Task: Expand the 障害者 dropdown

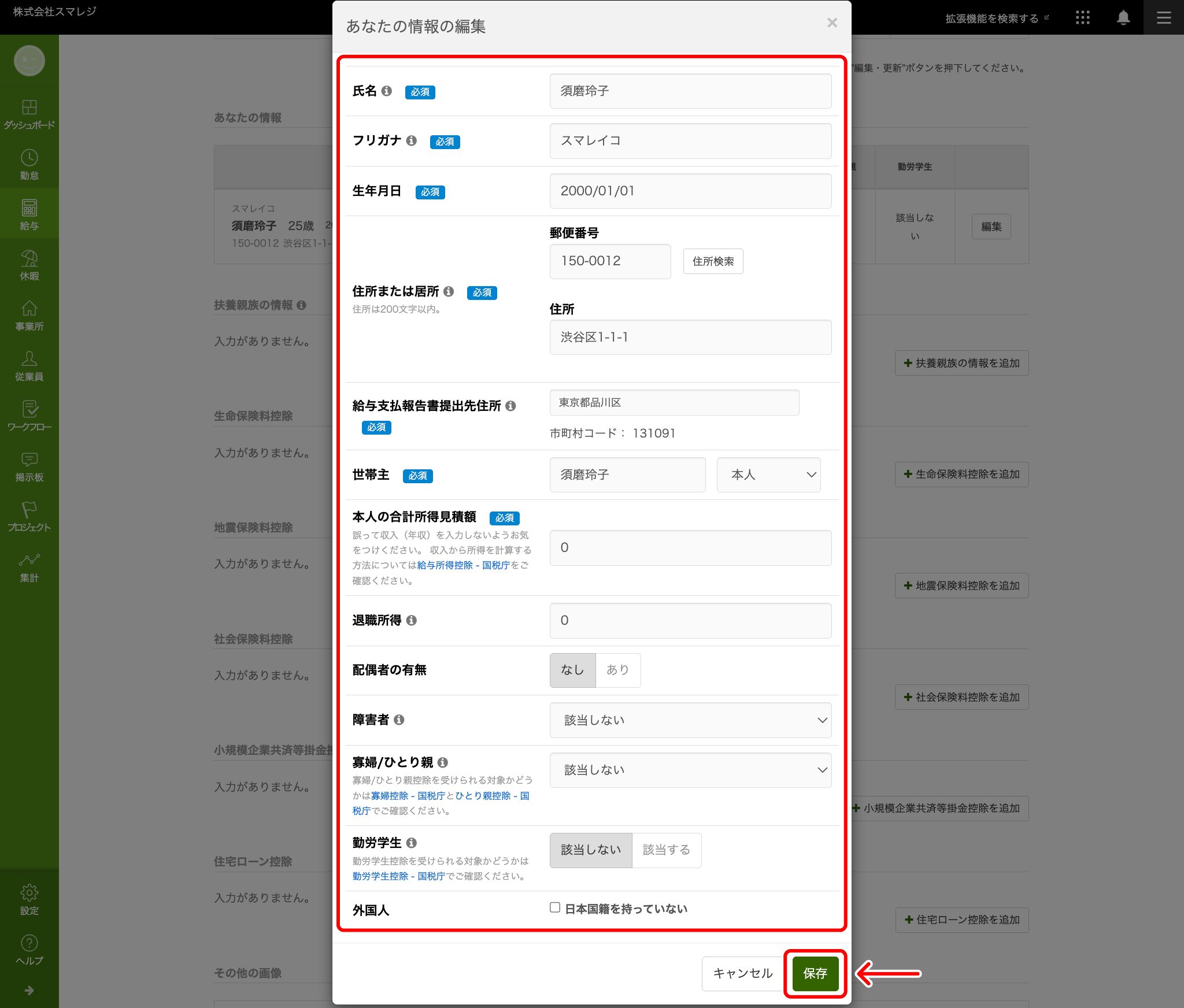Action: tap(690, 720)
